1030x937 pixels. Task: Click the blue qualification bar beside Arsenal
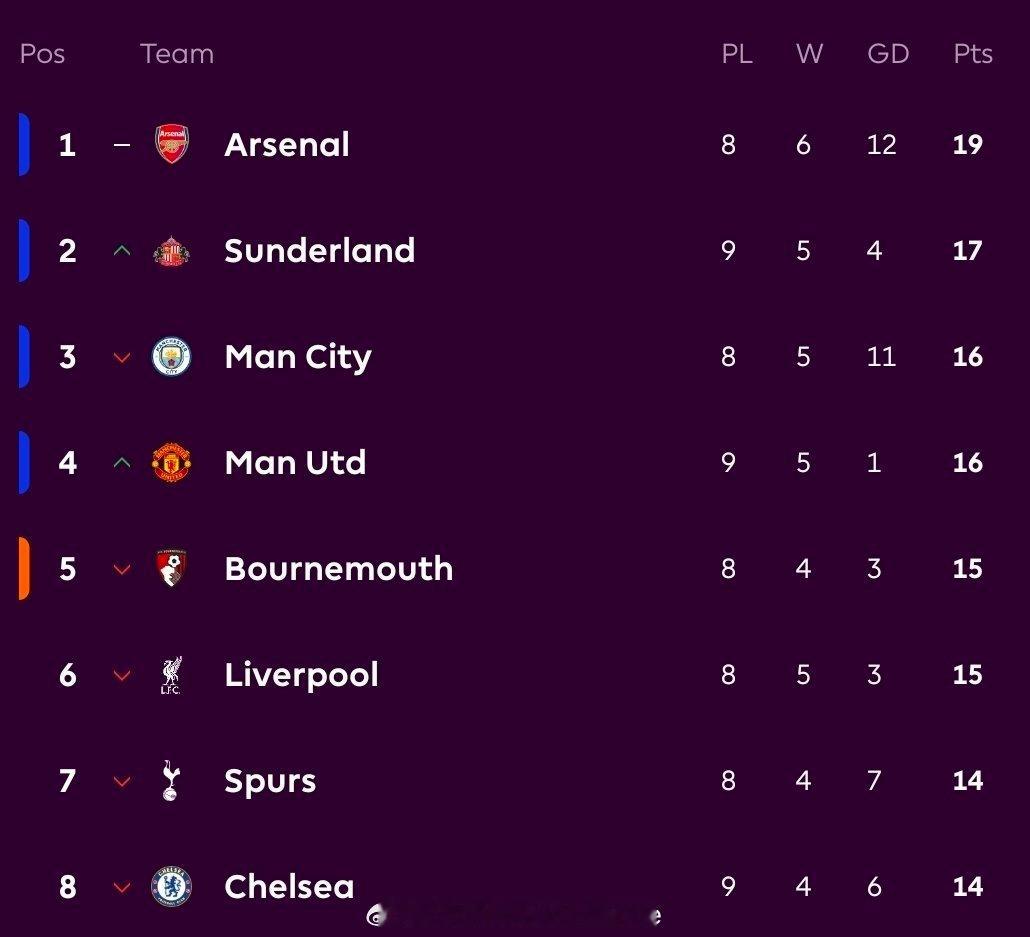point(24,144)
